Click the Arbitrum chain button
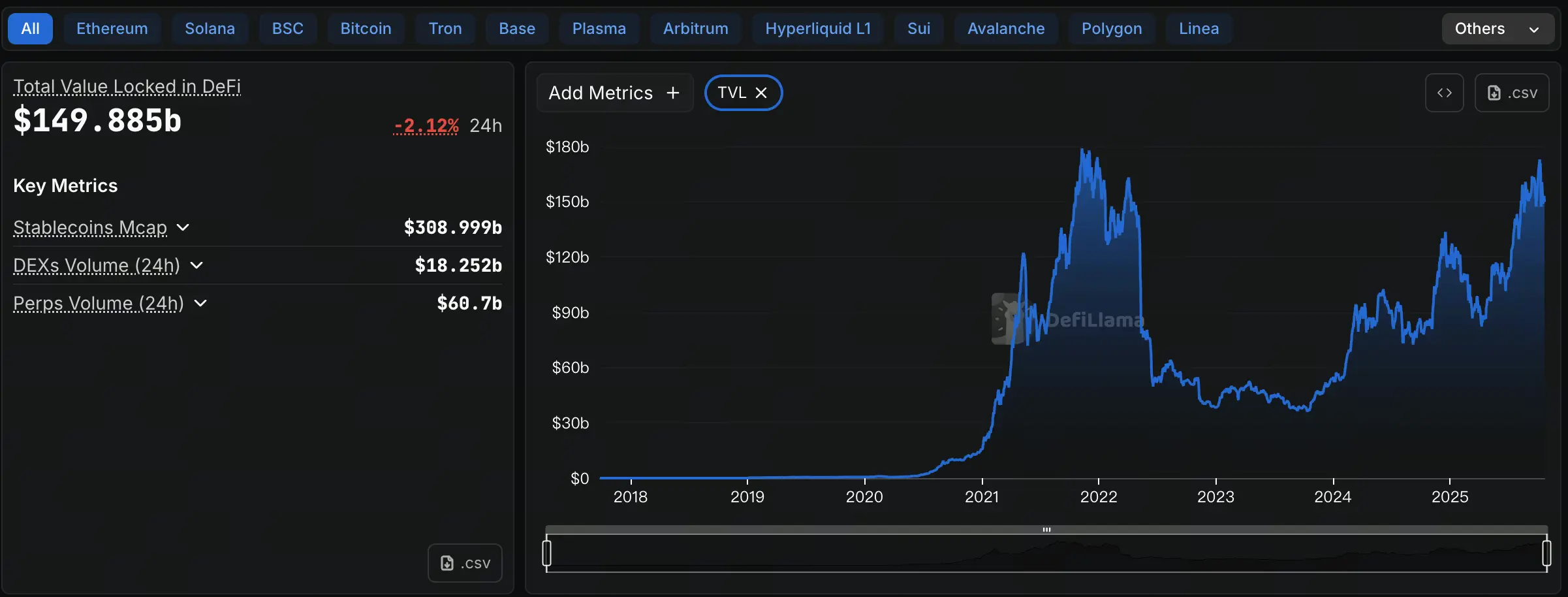This screenshot has width=1568, height=597. tap(696, 29)
